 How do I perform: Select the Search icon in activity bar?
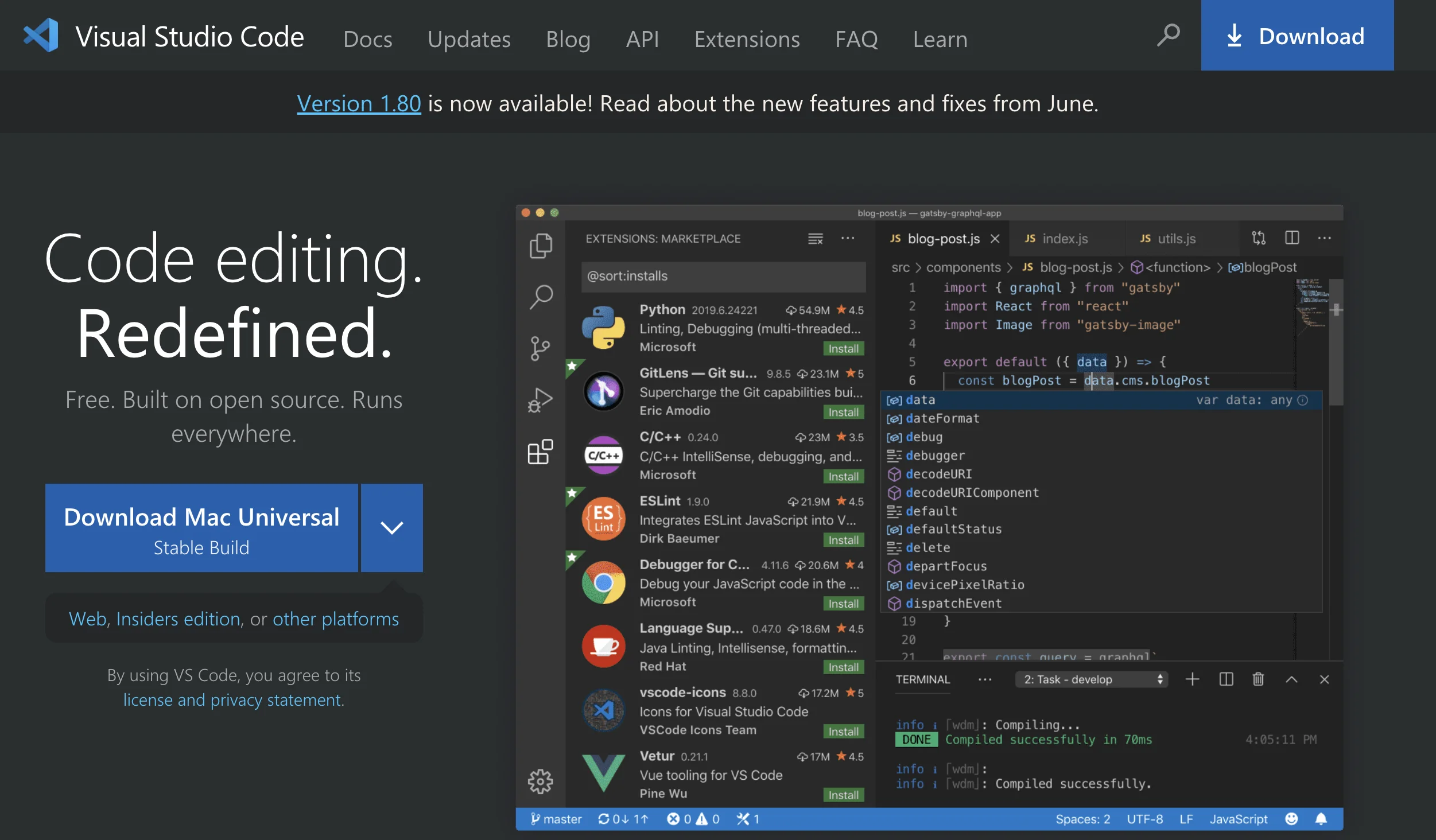pos(541,297)
